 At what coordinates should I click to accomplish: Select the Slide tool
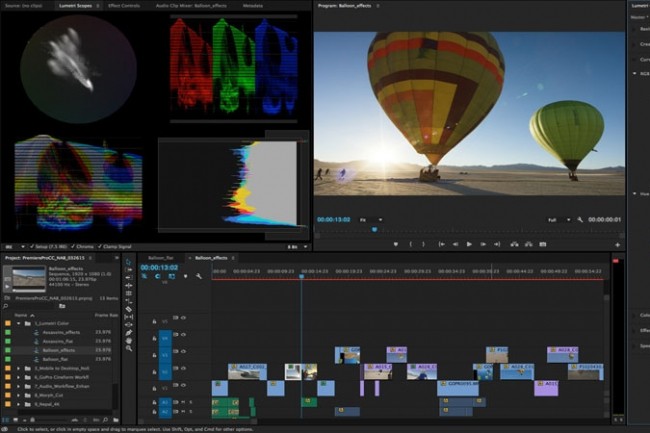[x=129, y=325]
